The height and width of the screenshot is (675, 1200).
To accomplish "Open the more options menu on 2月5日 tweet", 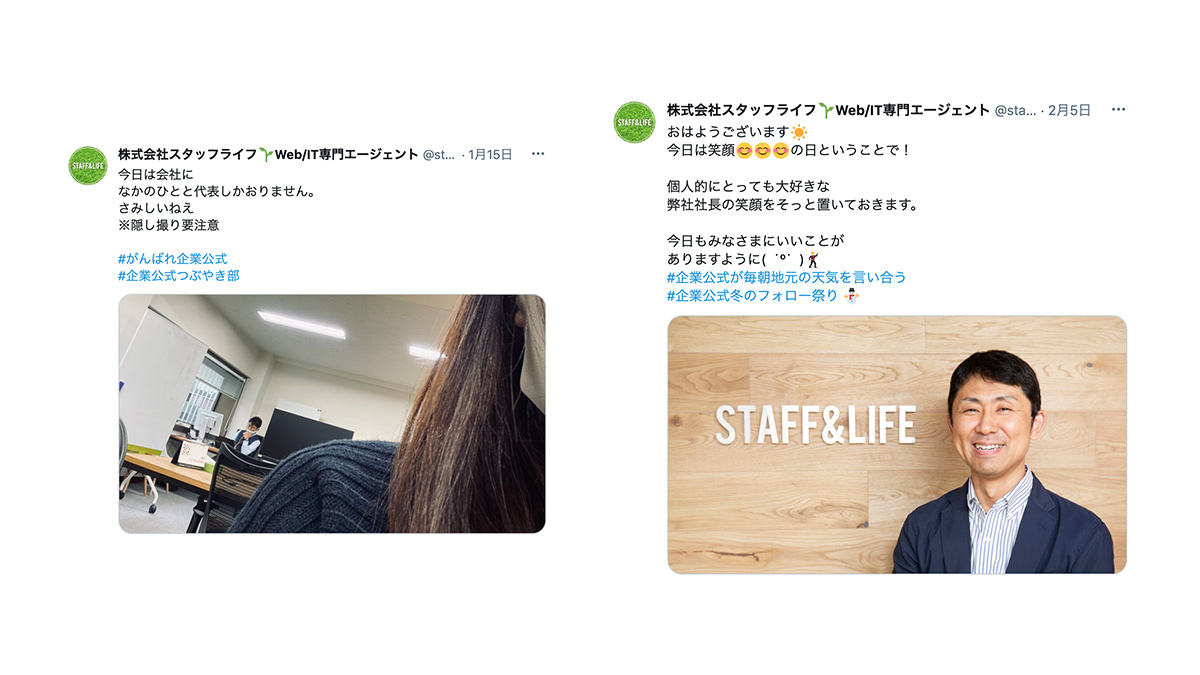I will pos(1119,110).
